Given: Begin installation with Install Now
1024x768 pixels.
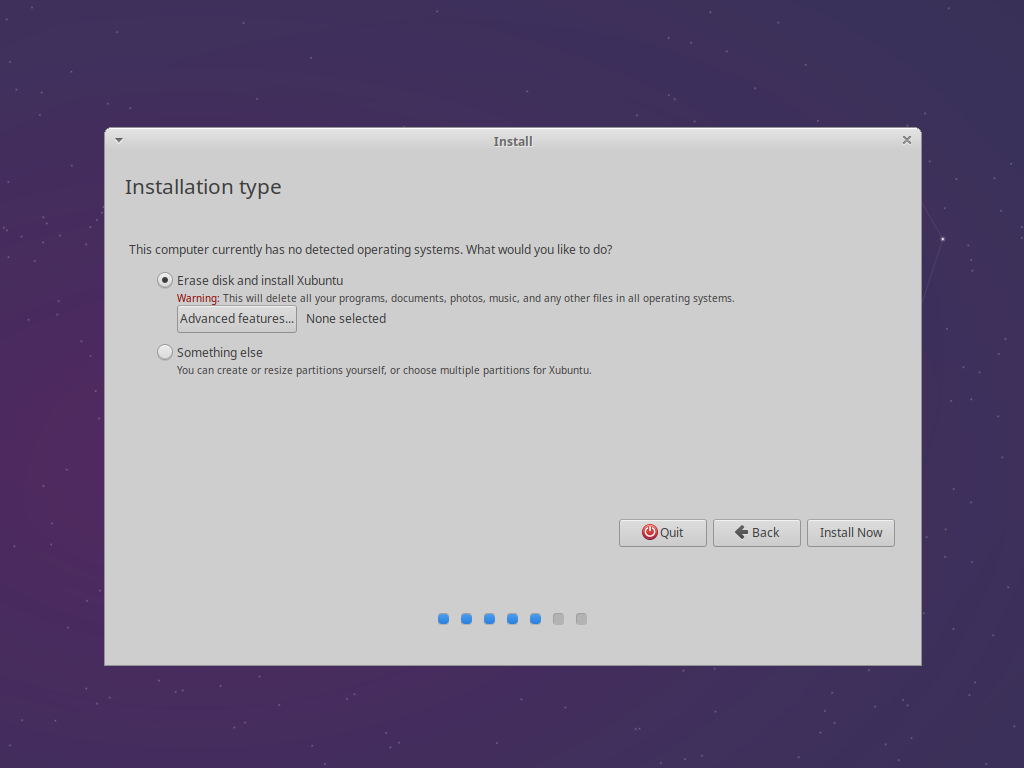Looking at the screenshot, I should click(x=850, y=532).
